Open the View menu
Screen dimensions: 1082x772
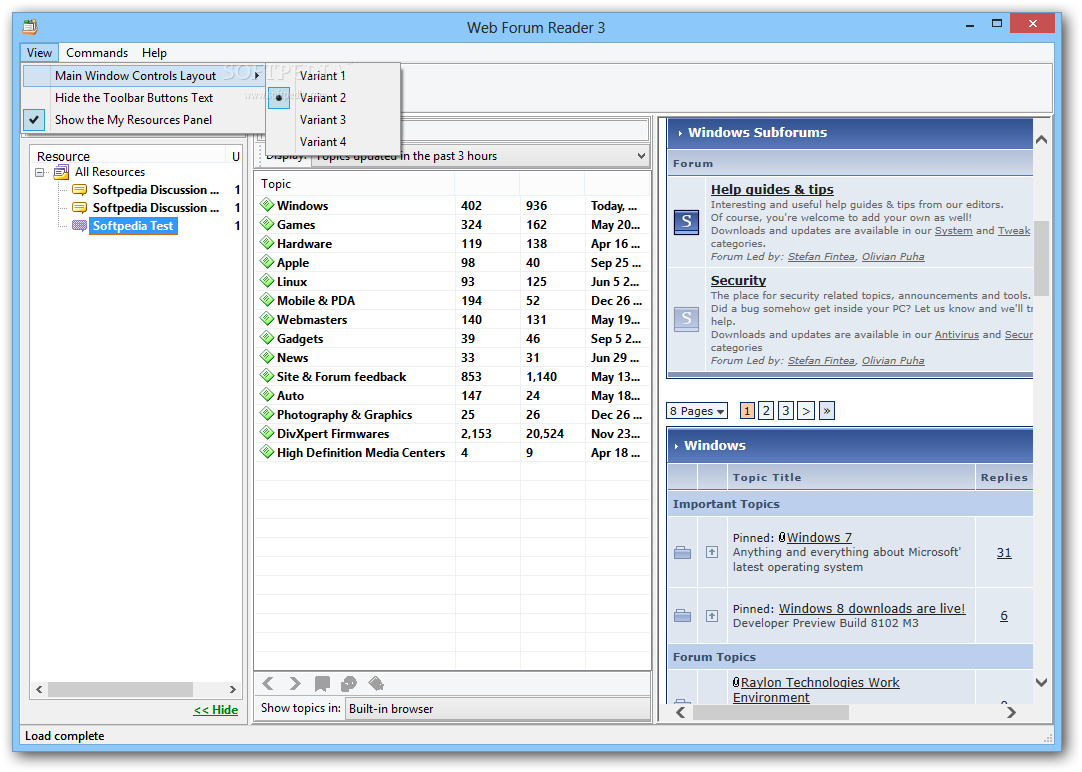[39, 52]
